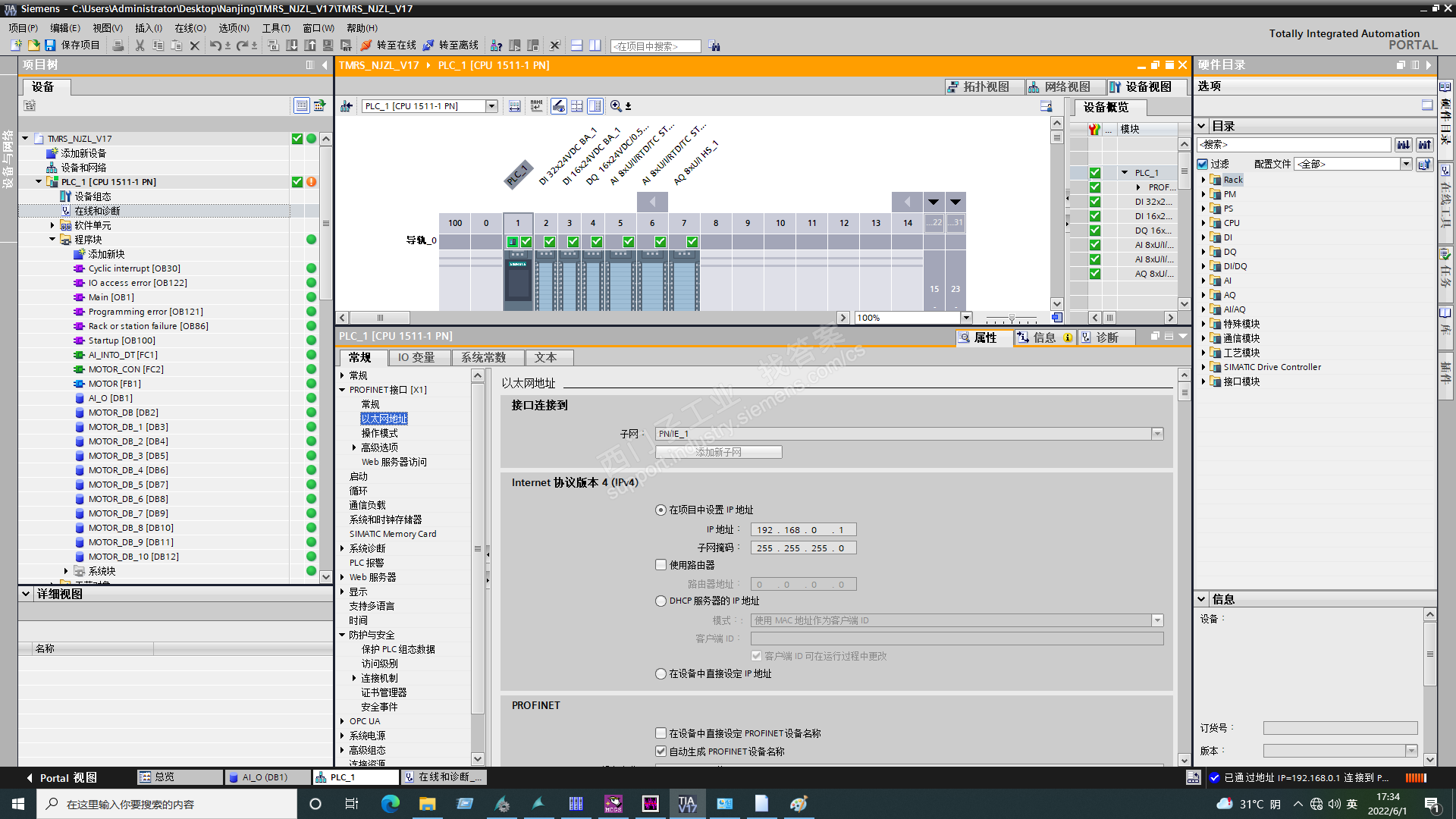Image resolution: width=1456 pixels, height=819 pixels.
Task: Click the 转至在线 (Go online) toolbar button
Action: (389, 45)
